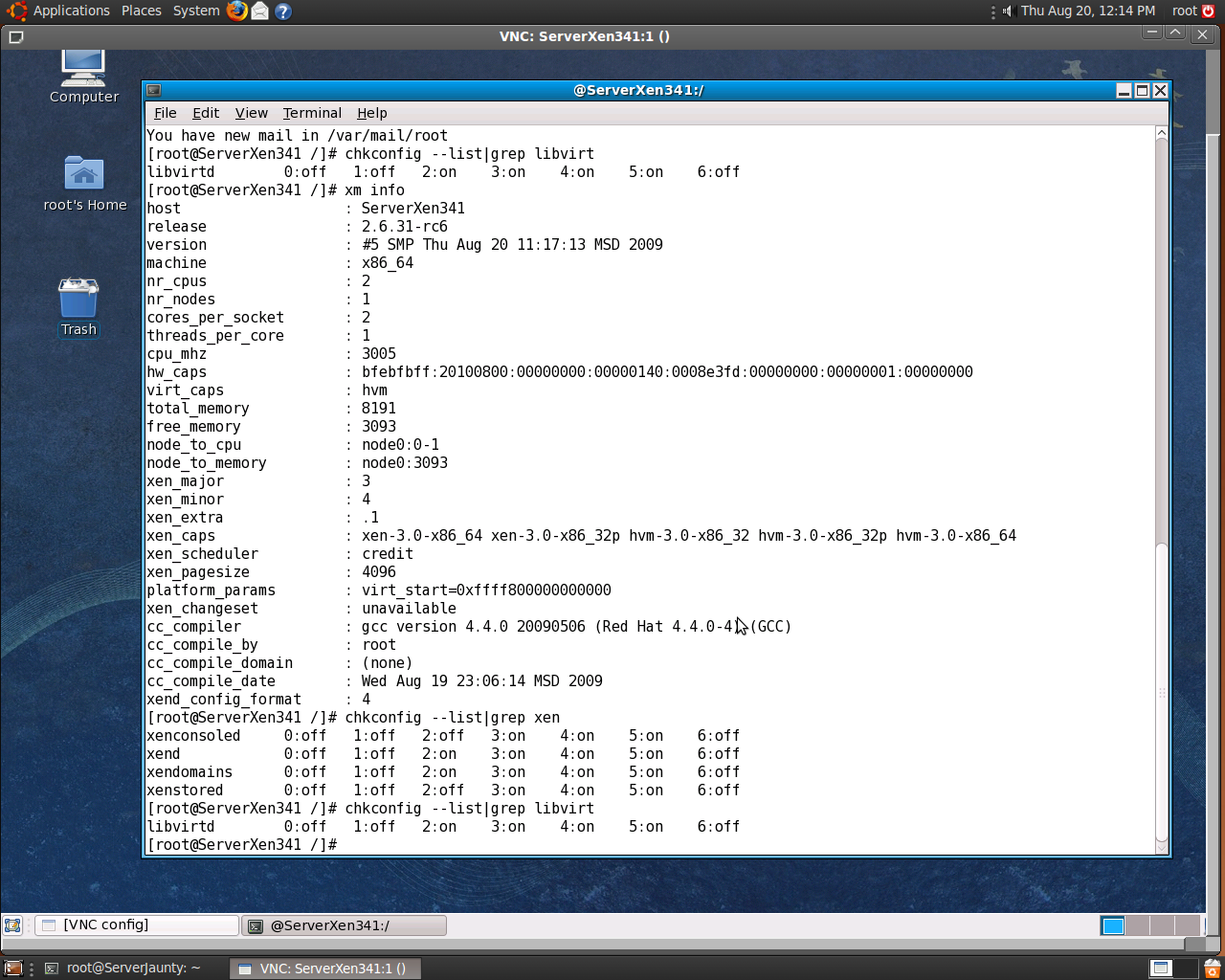The image size is (1225, 980).
Task: Click the terminal vertical scrollbar thumb
Action: [x=1162, y=691]
